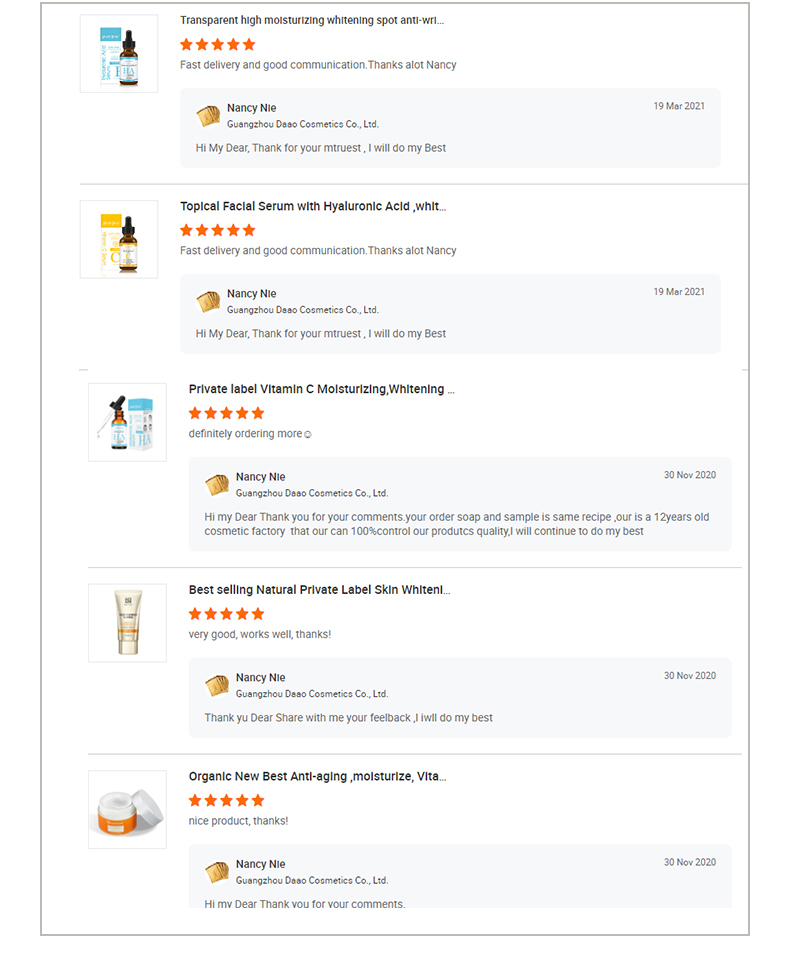This screenshot has width=790, height=964.
Task: Open the Topical Facial Serum product thumbnail
Action: coord(119,239)
